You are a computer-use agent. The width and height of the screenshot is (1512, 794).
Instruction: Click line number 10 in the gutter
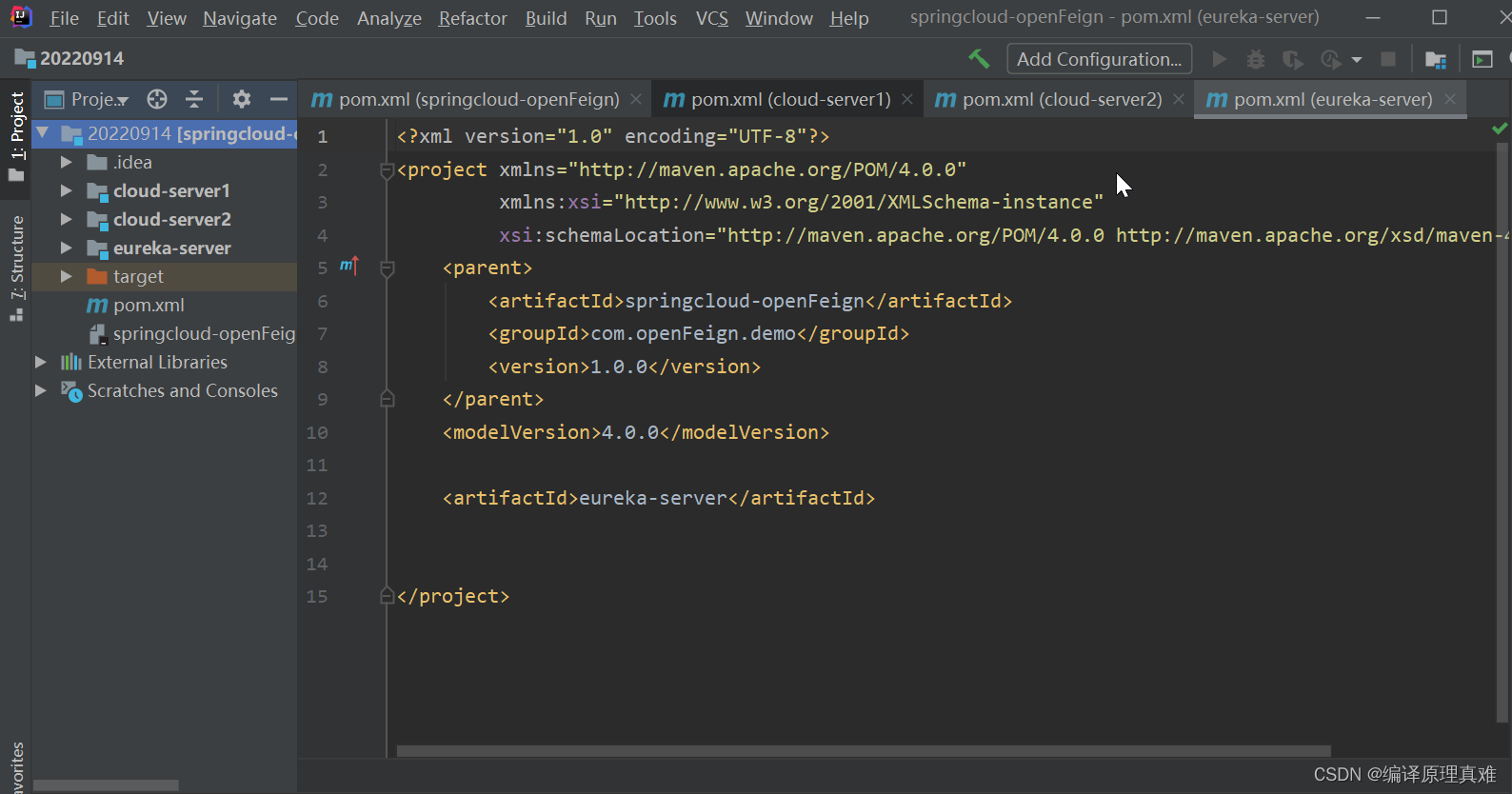click(317, 432)
